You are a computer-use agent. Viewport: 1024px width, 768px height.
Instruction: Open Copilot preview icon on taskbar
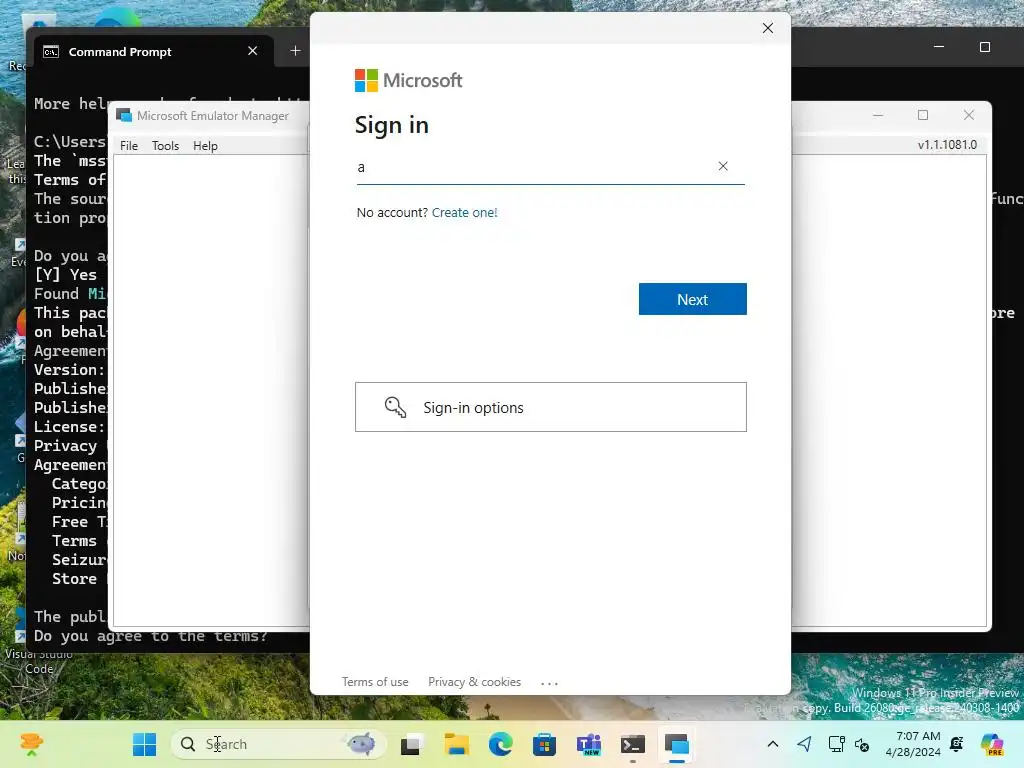point(992,744)
